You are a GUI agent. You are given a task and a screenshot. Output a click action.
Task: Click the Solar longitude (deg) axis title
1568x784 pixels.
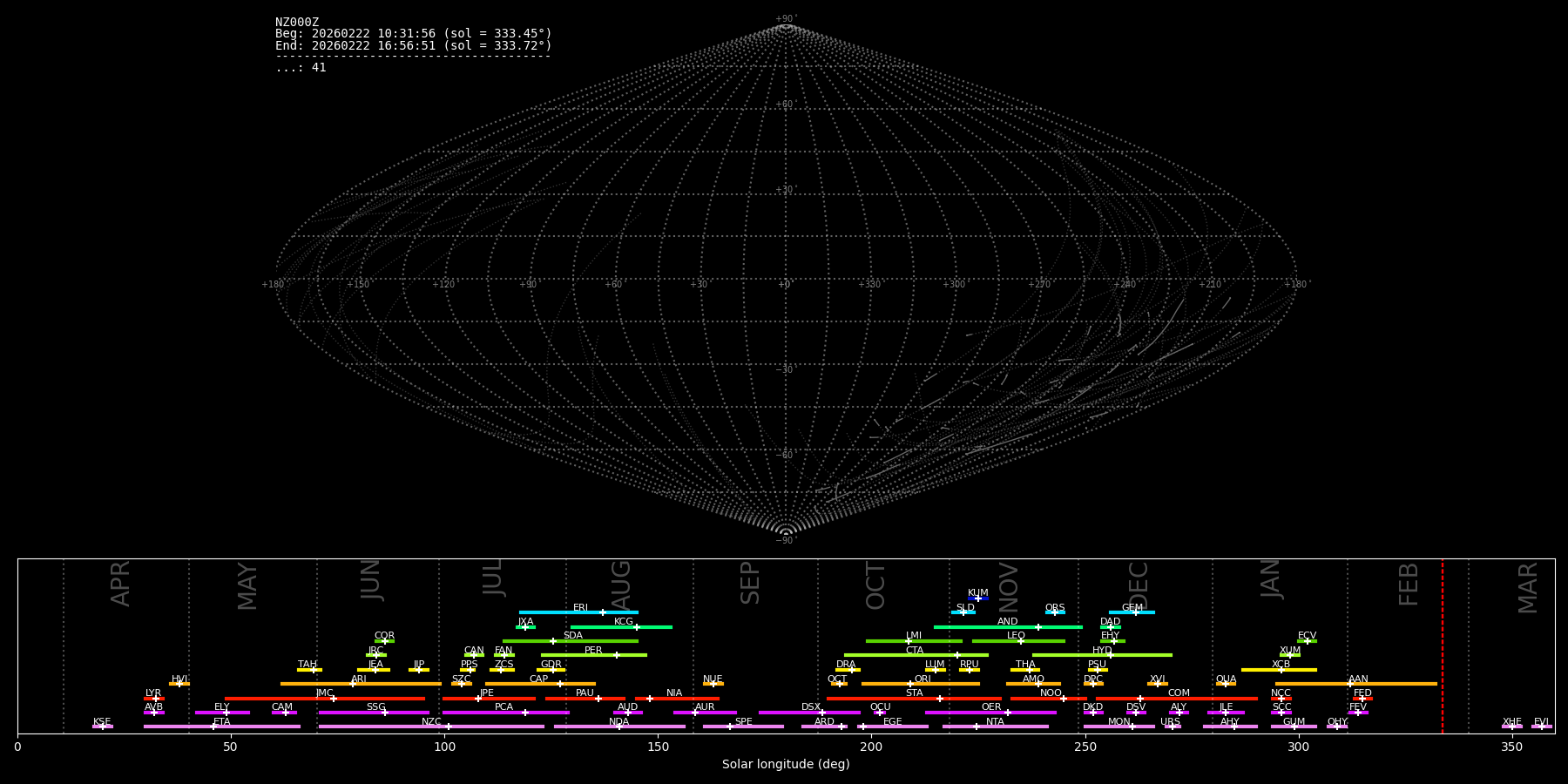click(786, 764)
